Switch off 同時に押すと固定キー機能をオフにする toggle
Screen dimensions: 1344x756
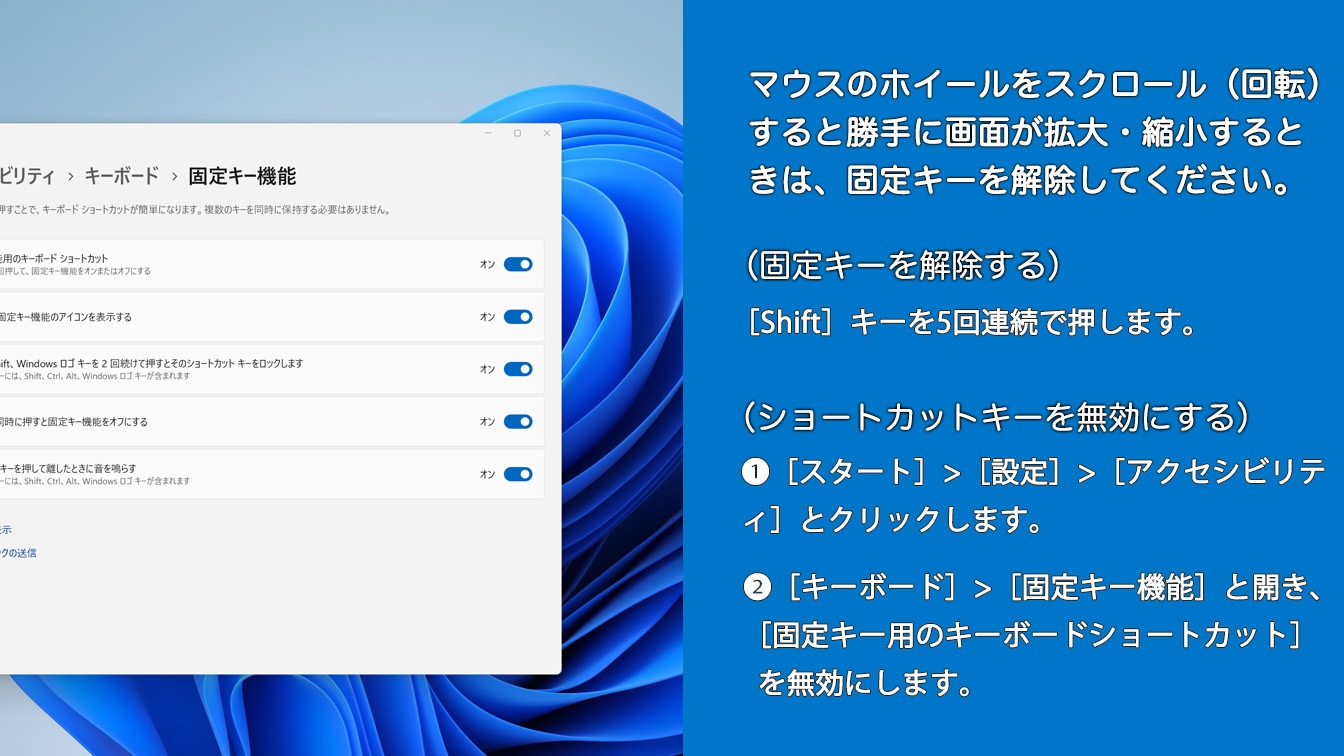[x=517, y=422]
